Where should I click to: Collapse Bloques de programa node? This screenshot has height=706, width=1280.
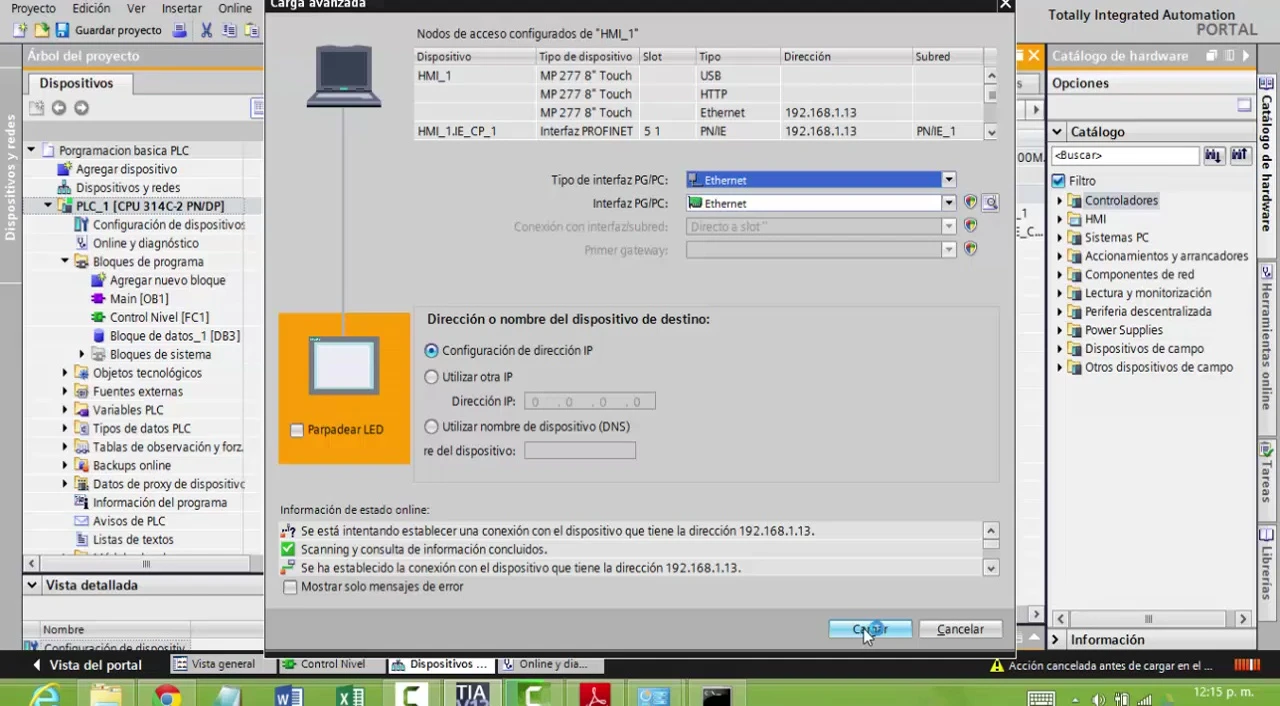(65, 262)
